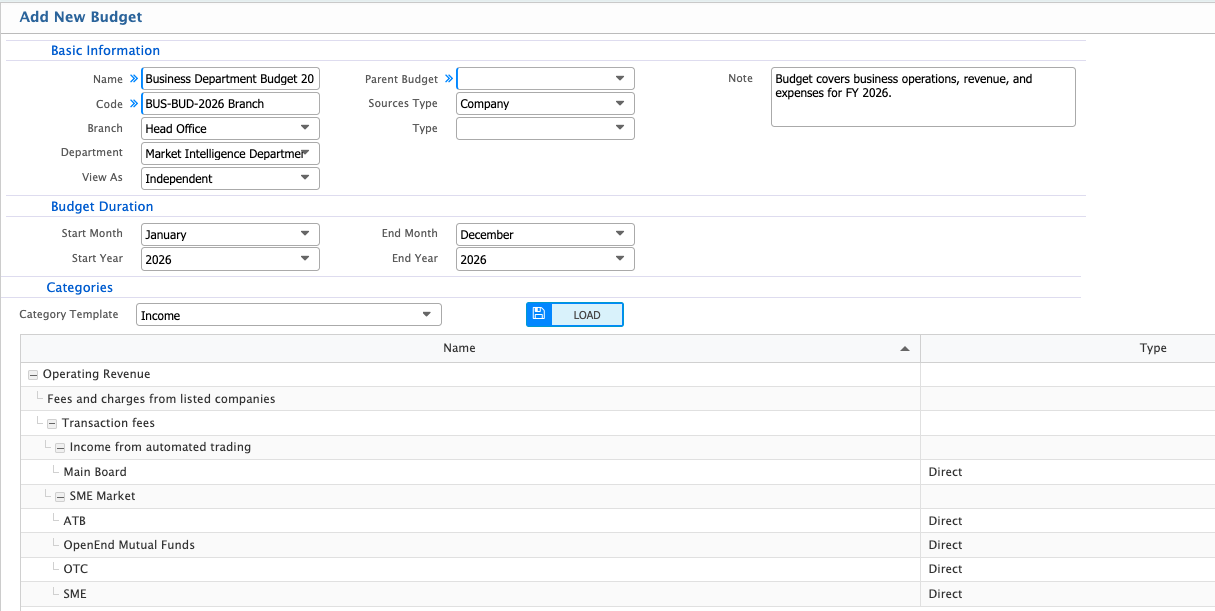Open the Branch dropdown

coord(306,128)
